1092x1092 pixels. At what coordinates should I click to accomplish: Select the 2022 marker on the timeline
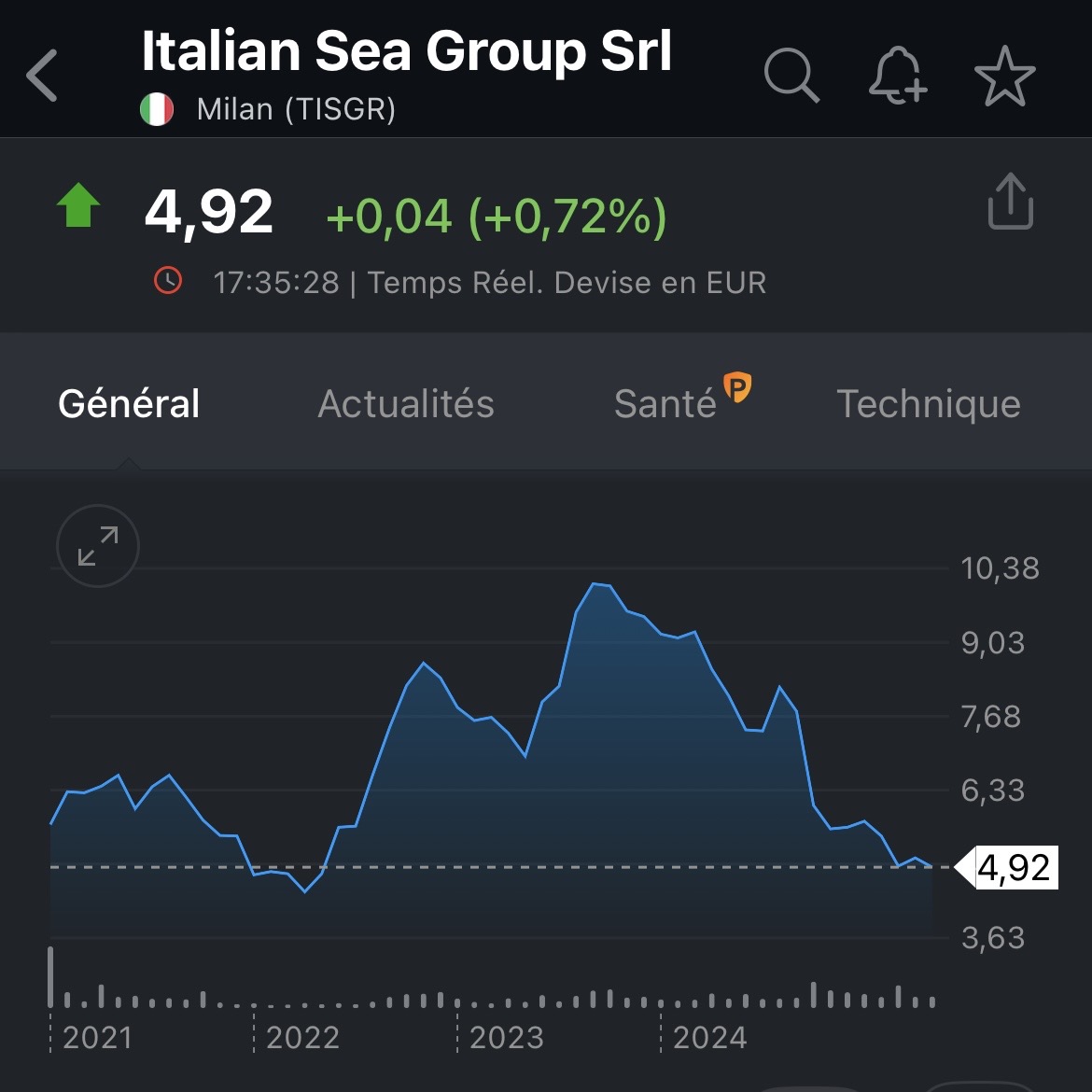tap(302, 1038)
